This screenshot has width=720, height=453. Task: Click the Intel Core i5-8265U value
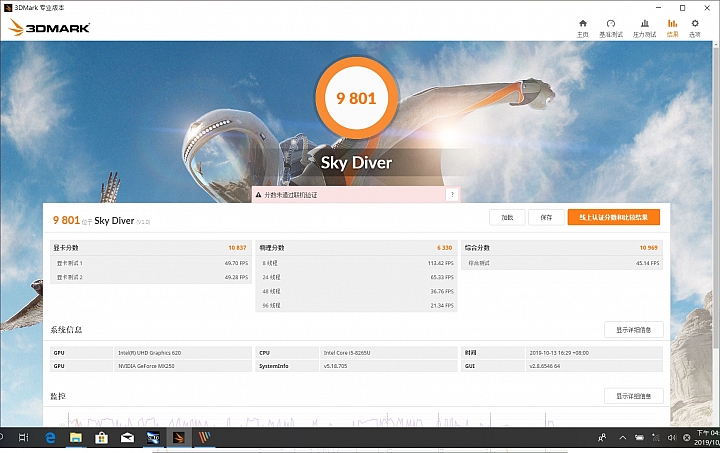347,353
